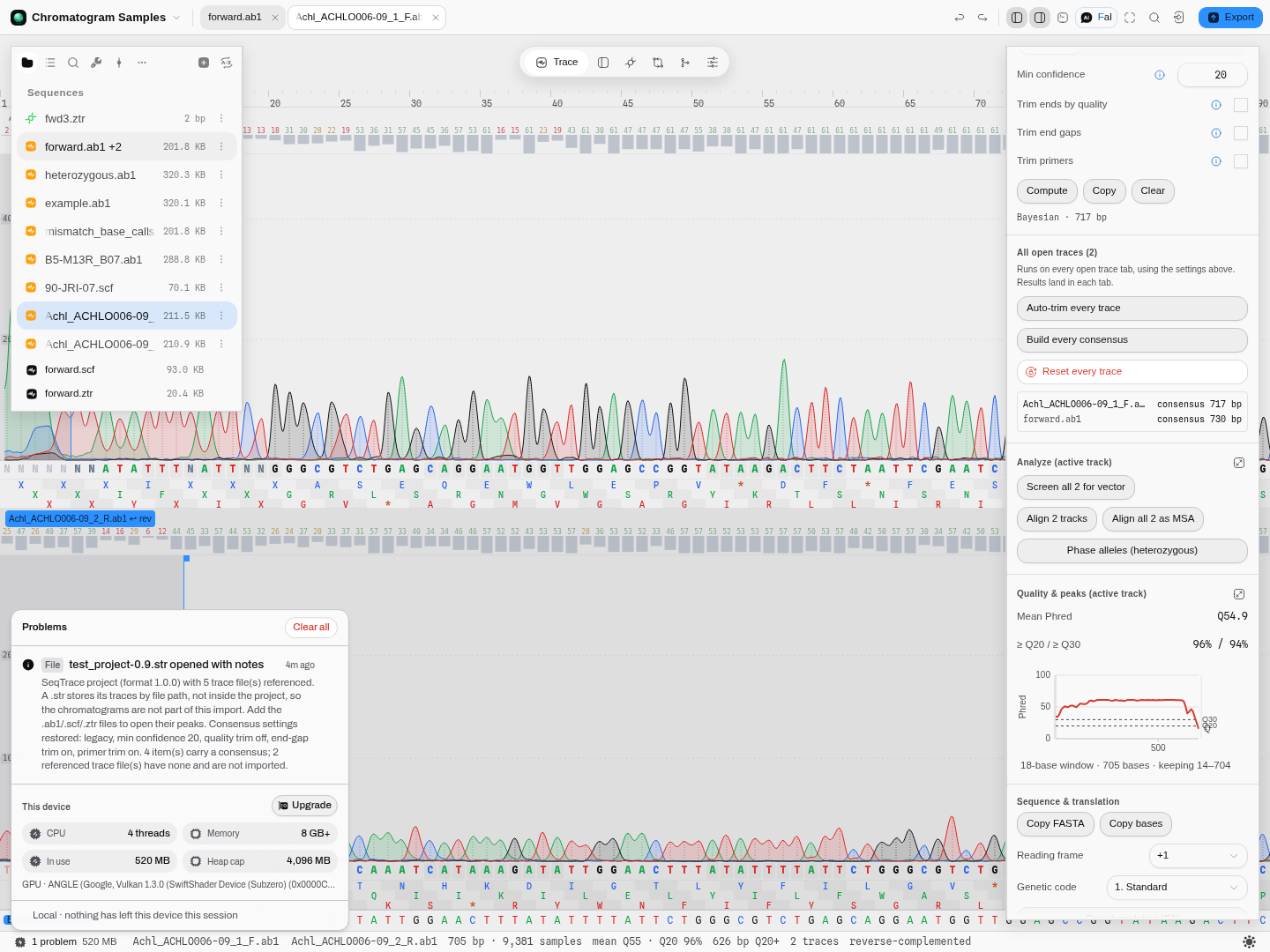Edit the Min confidence value field

(x=1213, y=75)
